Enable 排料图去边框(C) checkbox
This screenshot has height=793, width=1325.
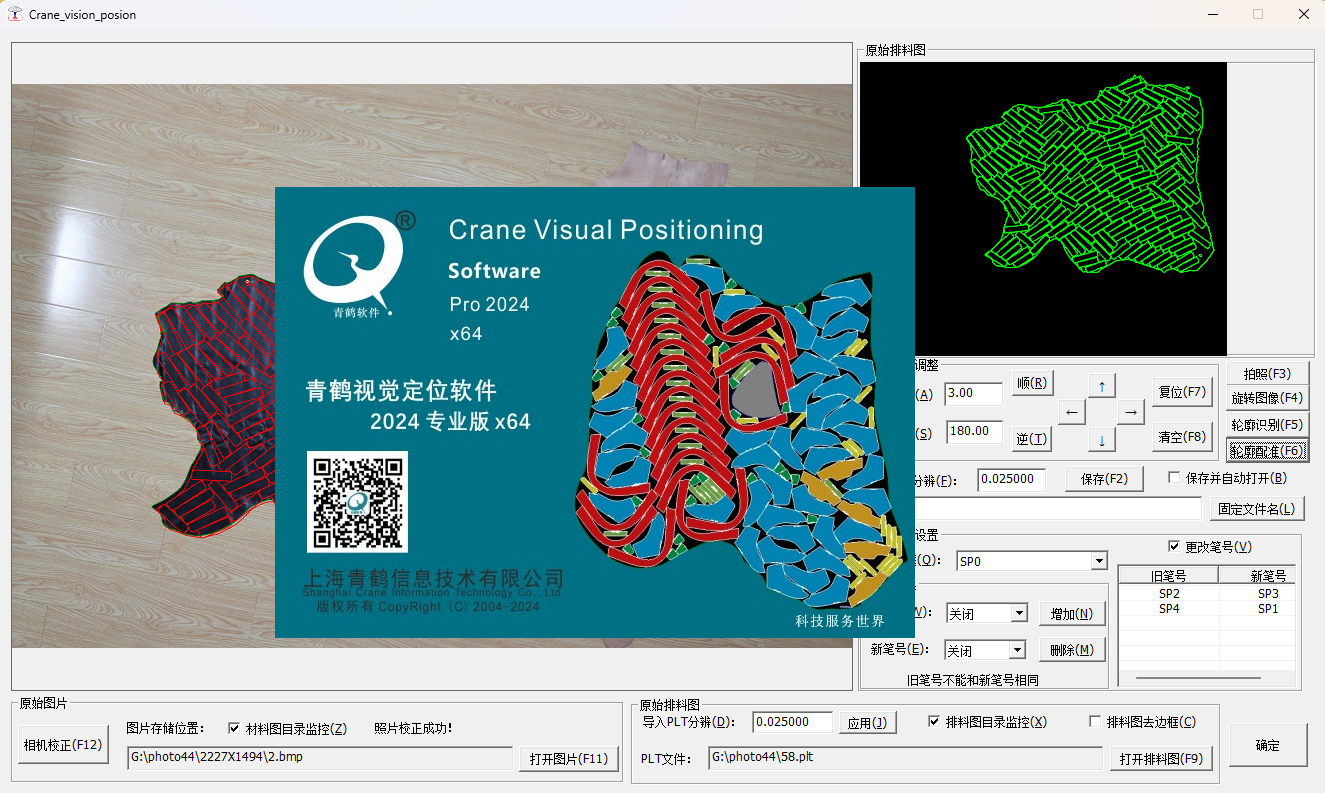1095,722
